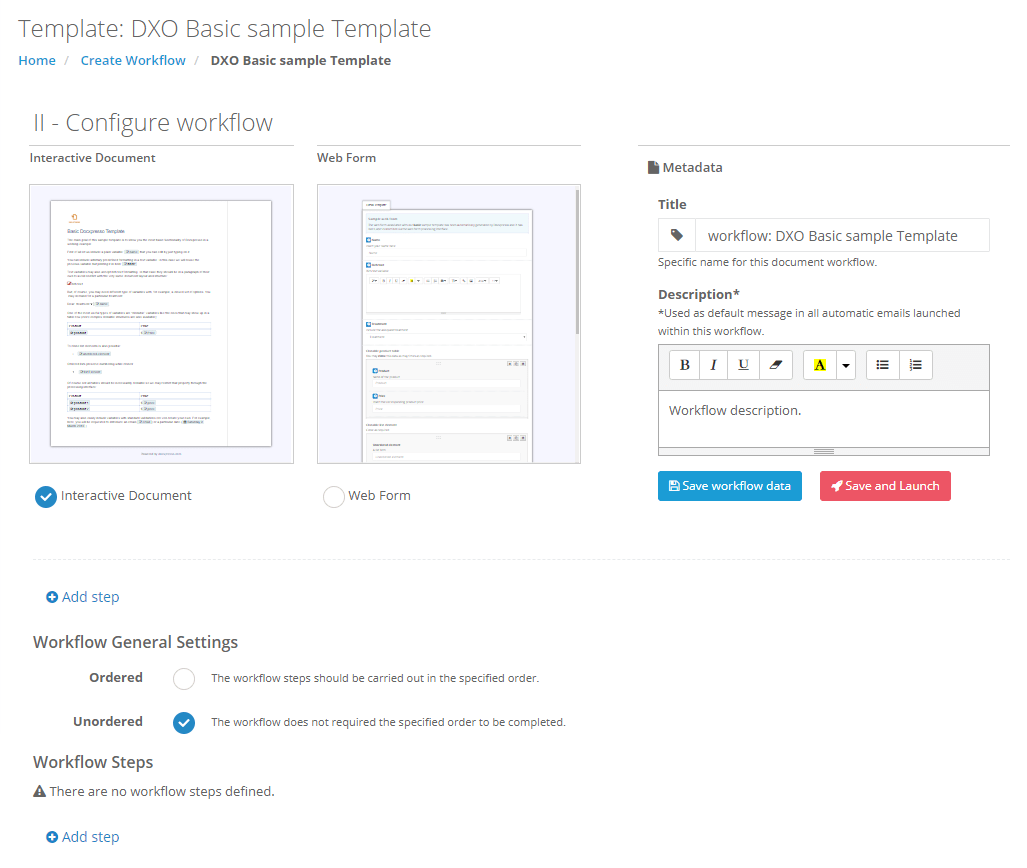
Task: Click the tag icon beside the Title field
Action: tap(676, 235)
